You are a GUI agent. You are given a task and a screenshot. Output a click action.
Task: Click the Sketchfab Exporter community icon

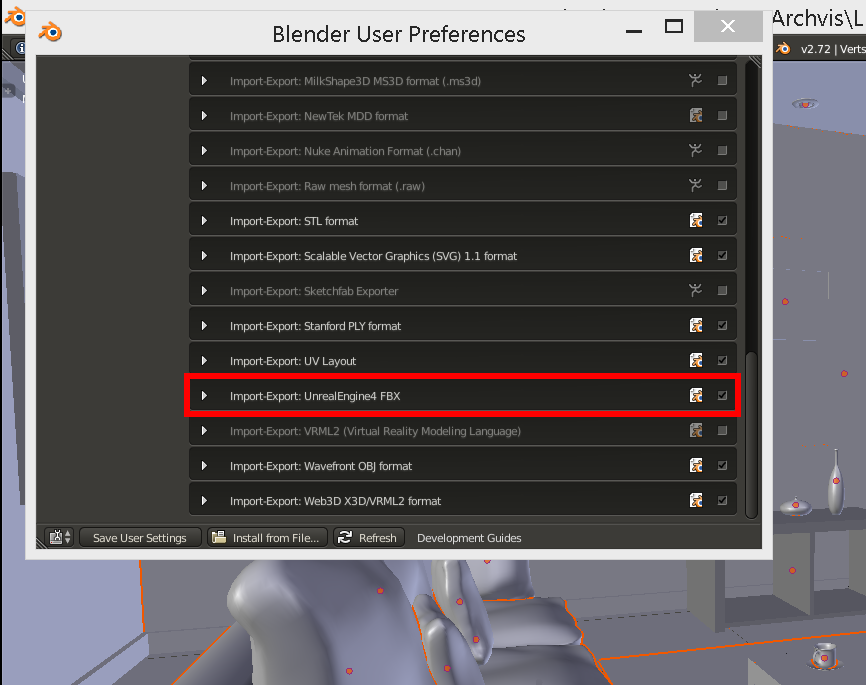695,290
